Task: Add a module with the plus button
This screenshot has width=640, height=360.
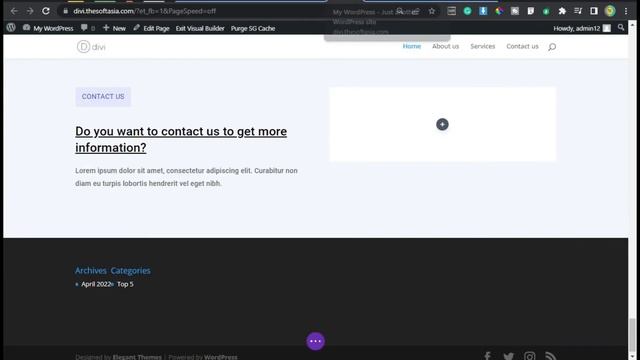Action: (442, 124)
